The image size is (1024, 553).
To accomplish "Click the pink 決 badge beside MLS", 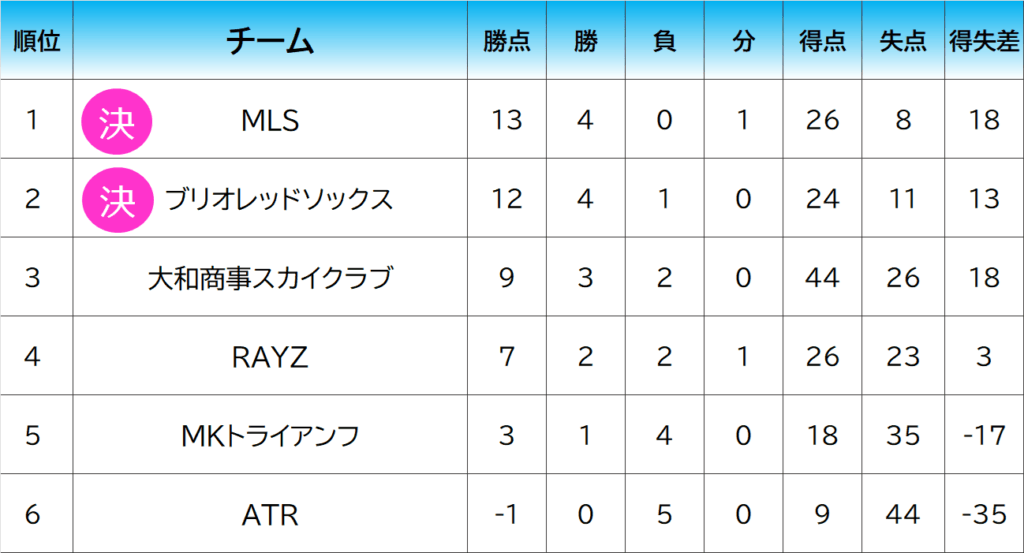I will click(x=117, y=121).
